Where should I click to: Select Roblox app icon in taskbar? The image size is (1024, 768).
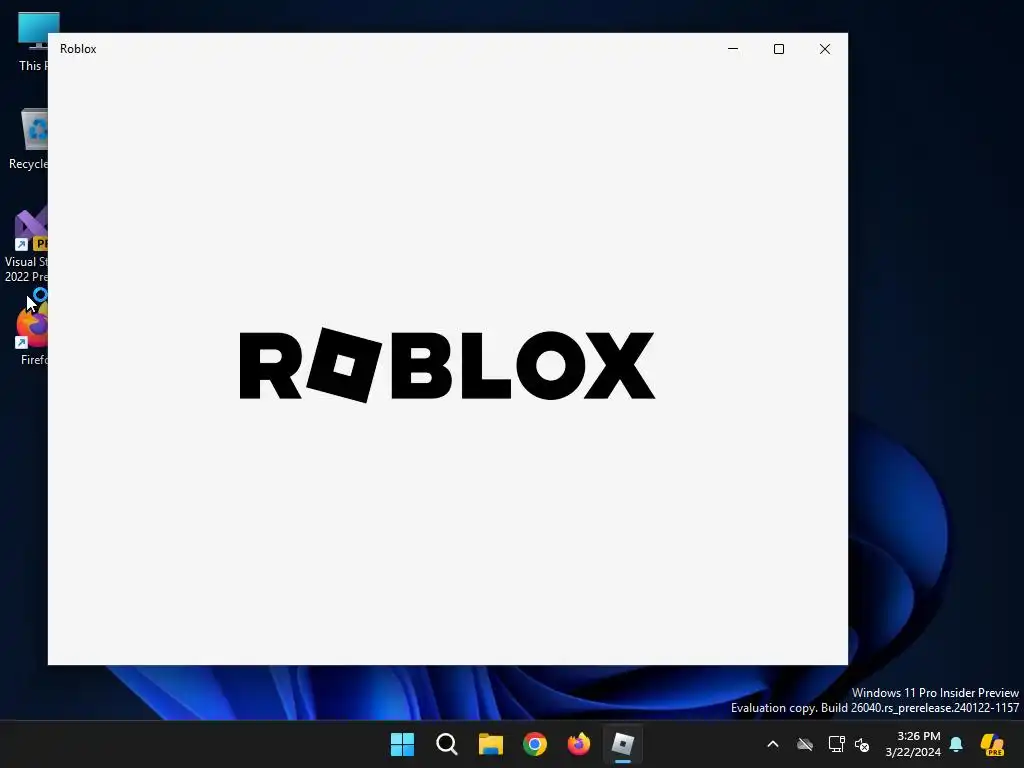622,744
